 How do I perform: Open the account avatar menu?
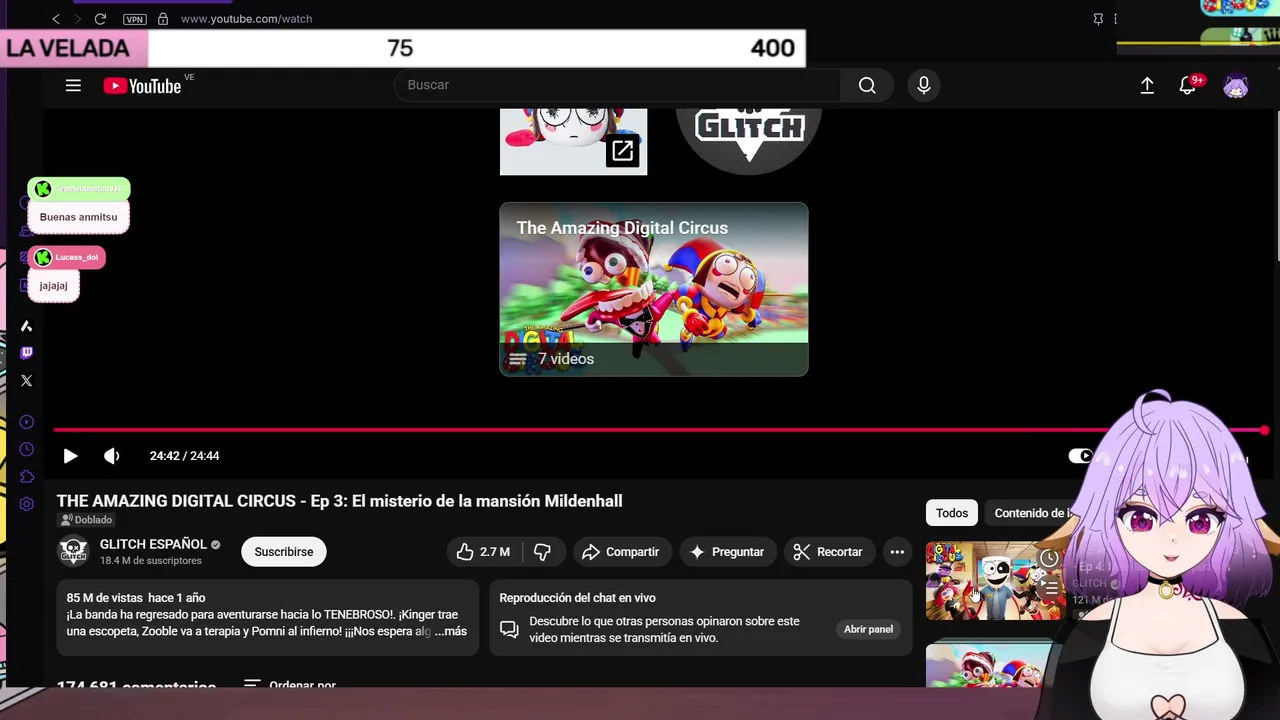(1236, 86)
